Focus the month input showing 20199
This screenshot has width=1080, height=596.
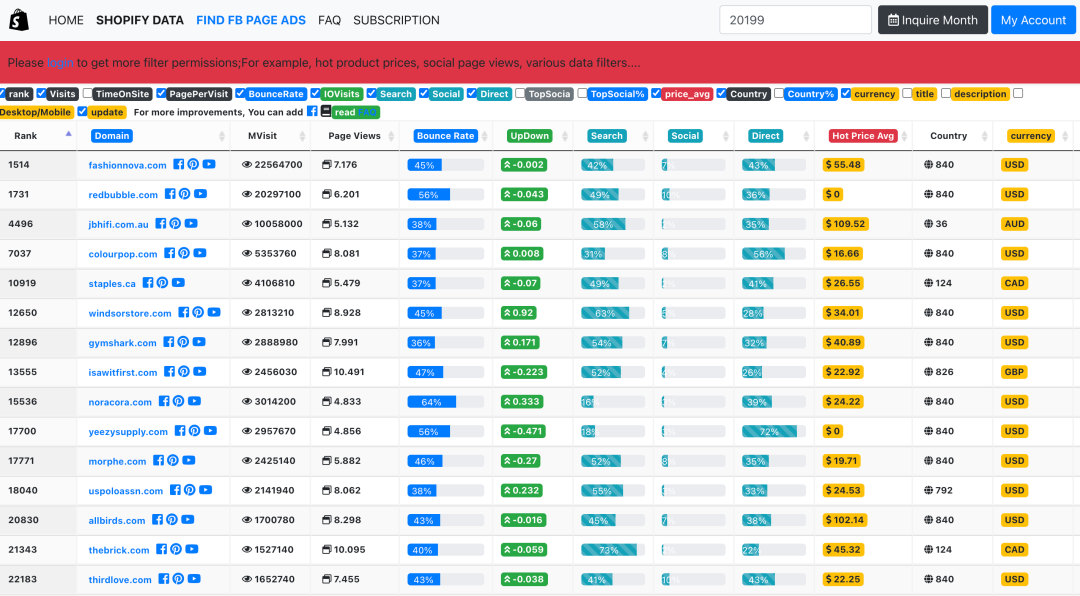tap(796, 20)
